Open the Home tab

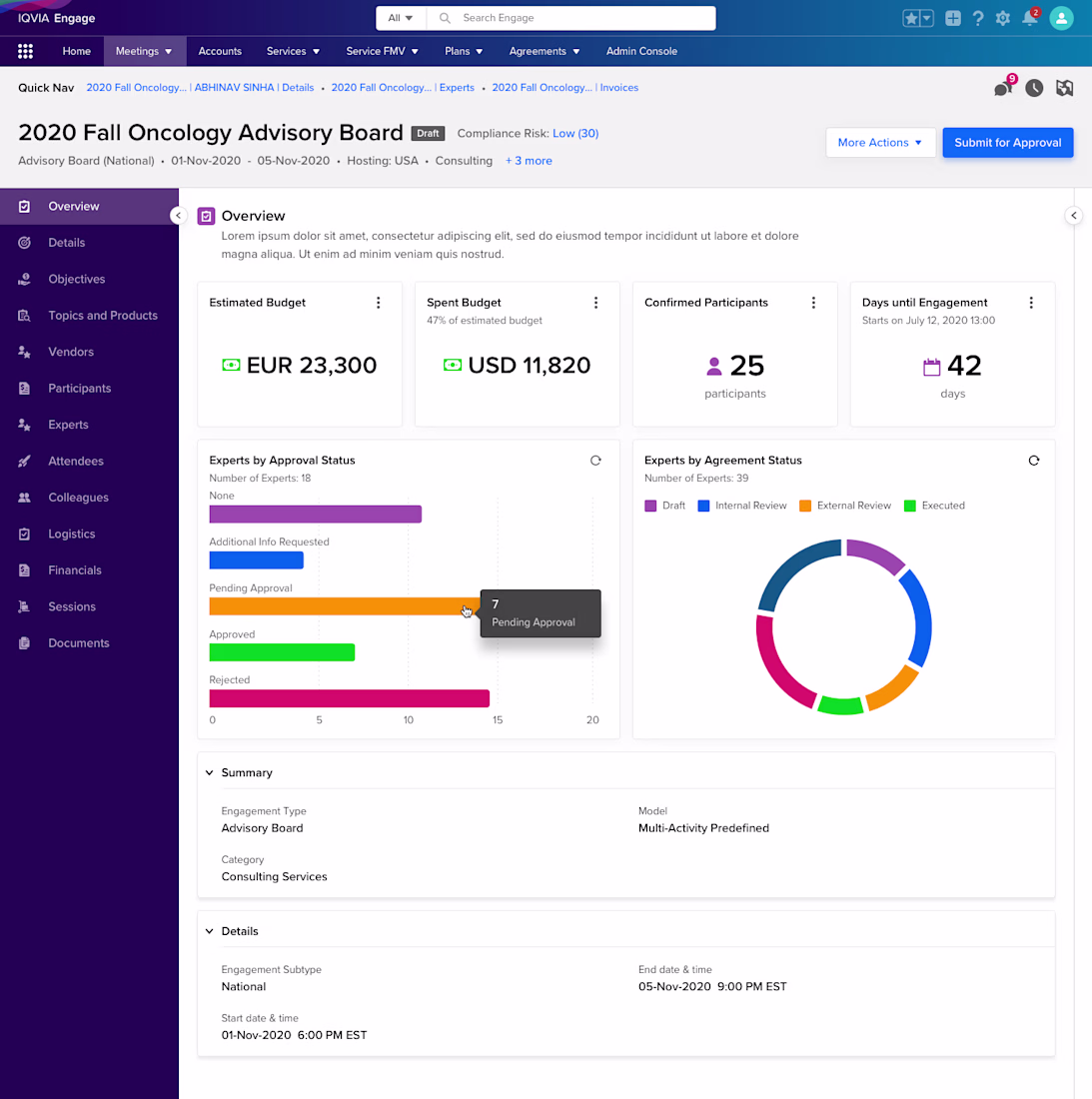[76, 51]
